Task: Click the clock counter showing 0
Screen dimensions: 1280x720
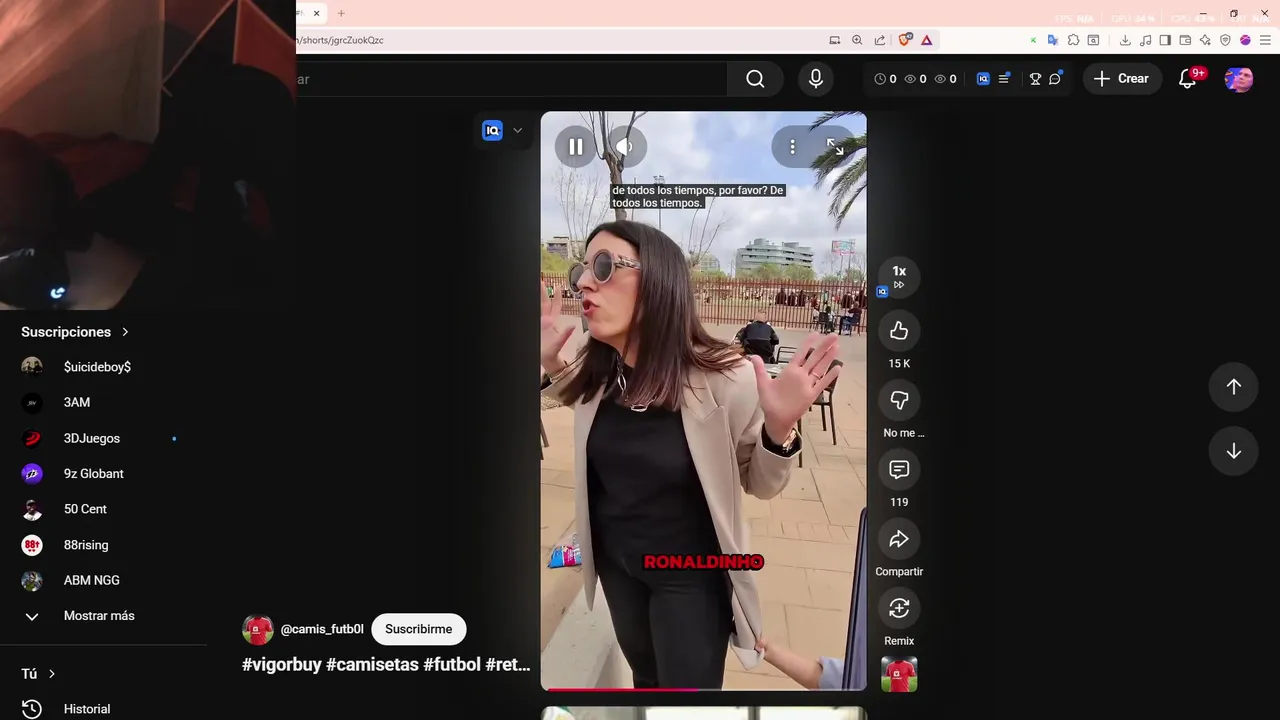Action: [x=885, y=79]
